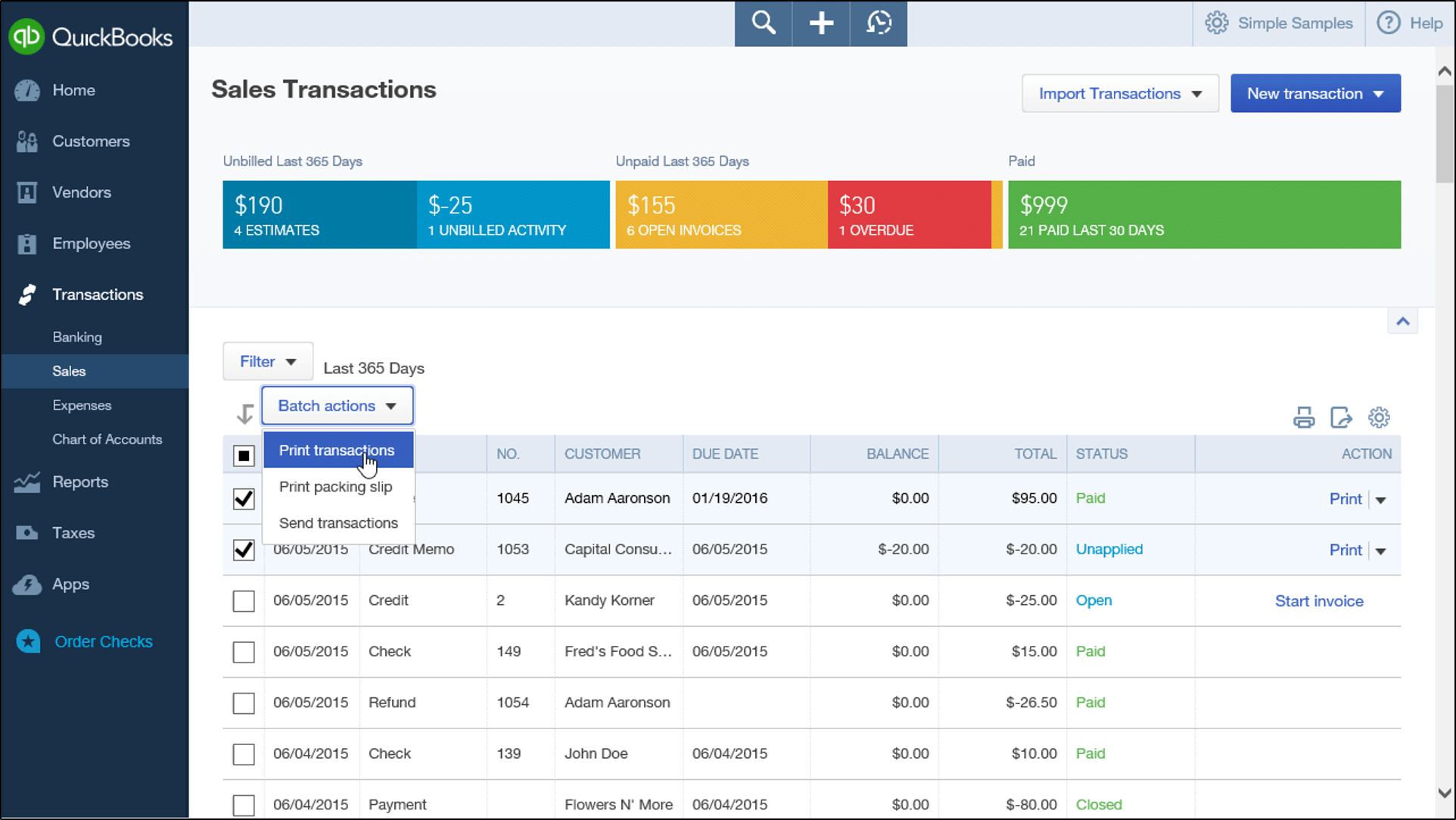The image size is (1456, 820).
Task: Expand the New Transaction dropdown arrow
Action: tap(1383, 93)
